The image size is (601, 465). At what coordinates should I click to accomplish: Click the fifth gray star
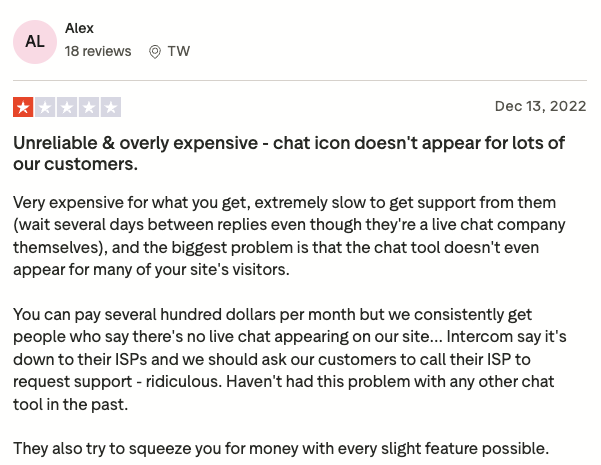pos(111,107)
